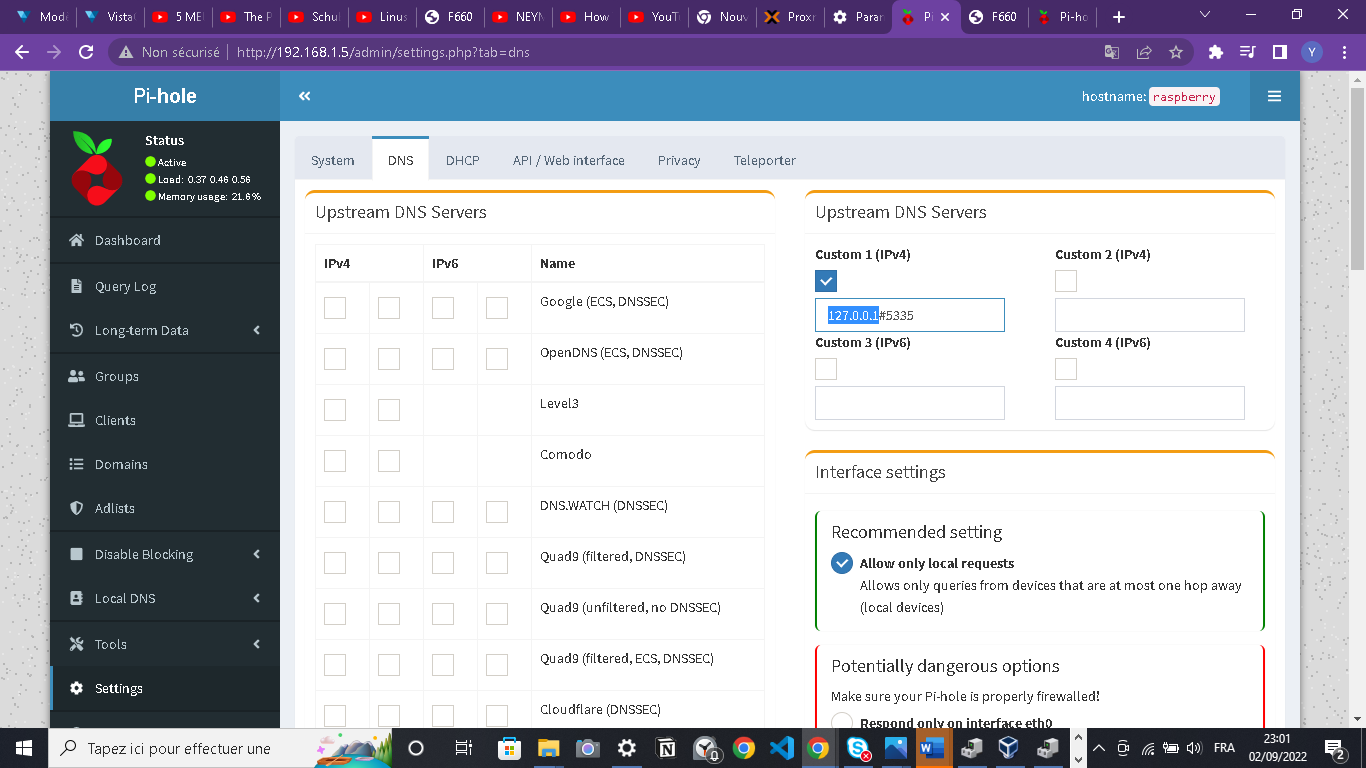Collapse the sidebar with double-chevron icon
The height and width of the screenshot is (768, 1366).
[x=304, y=96]
